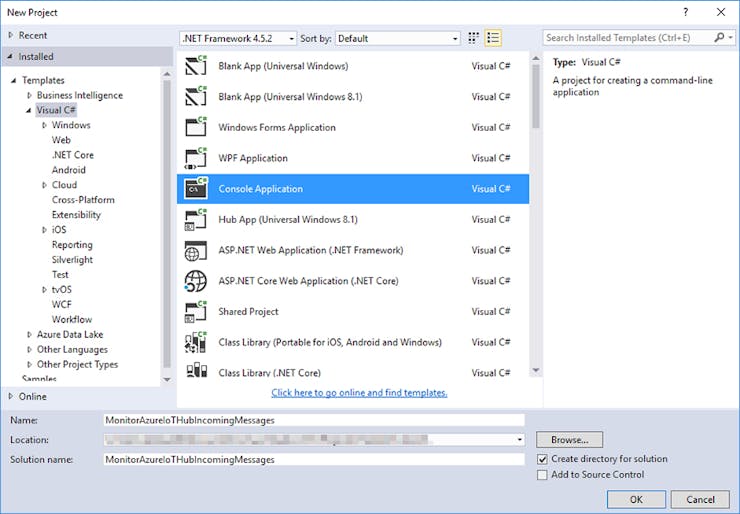
Task: Click the ASP.NET Core Web Application icon
Action: [x=196, y=281]
